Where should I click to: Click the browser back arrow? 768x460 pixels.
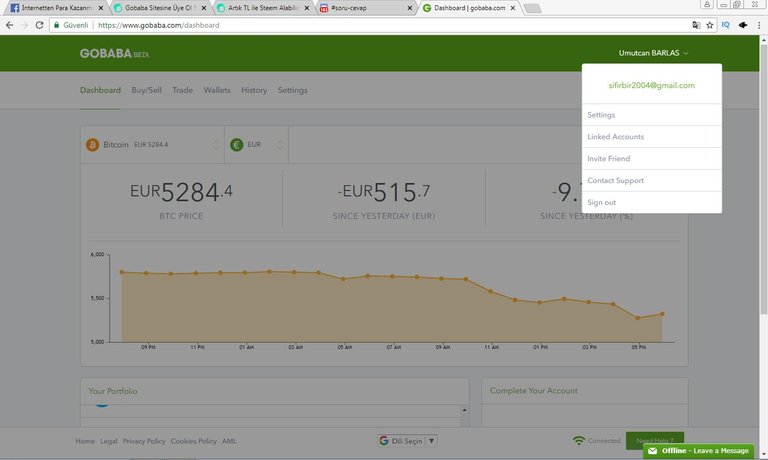pos(9,25)
